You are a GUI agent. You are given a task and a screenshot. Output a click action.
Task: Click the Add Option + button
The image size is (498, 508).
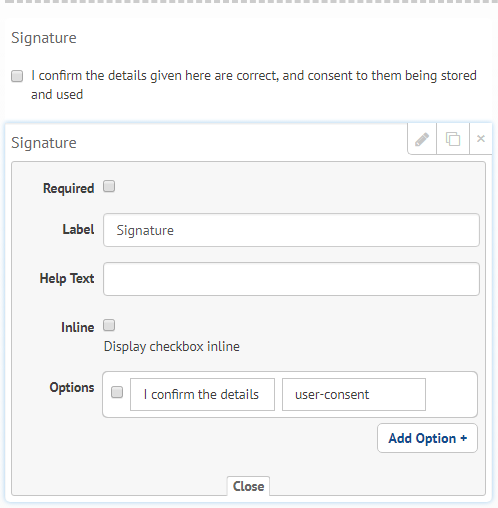point(427,438)
